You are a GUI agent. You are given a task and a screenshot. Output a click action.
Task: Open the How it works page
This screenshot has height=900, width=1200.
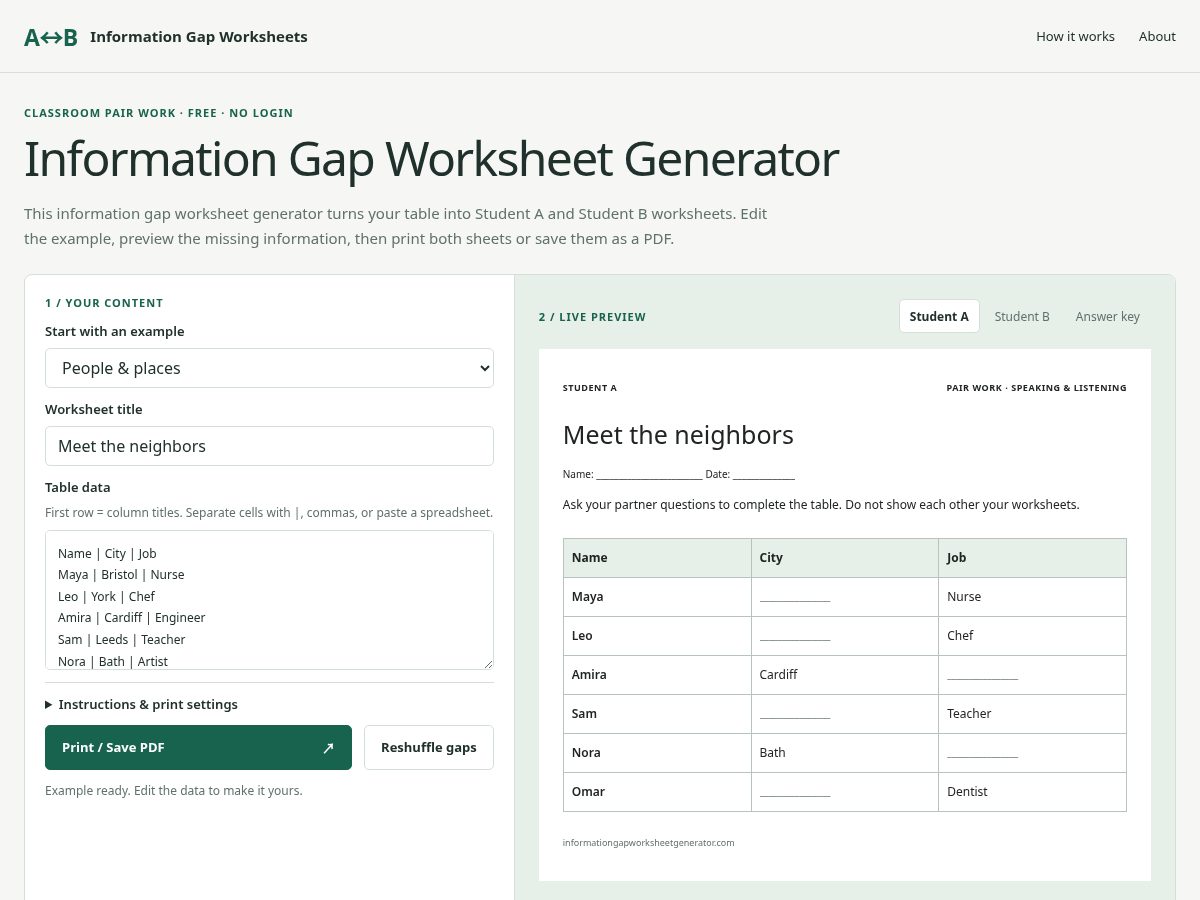1075,36
